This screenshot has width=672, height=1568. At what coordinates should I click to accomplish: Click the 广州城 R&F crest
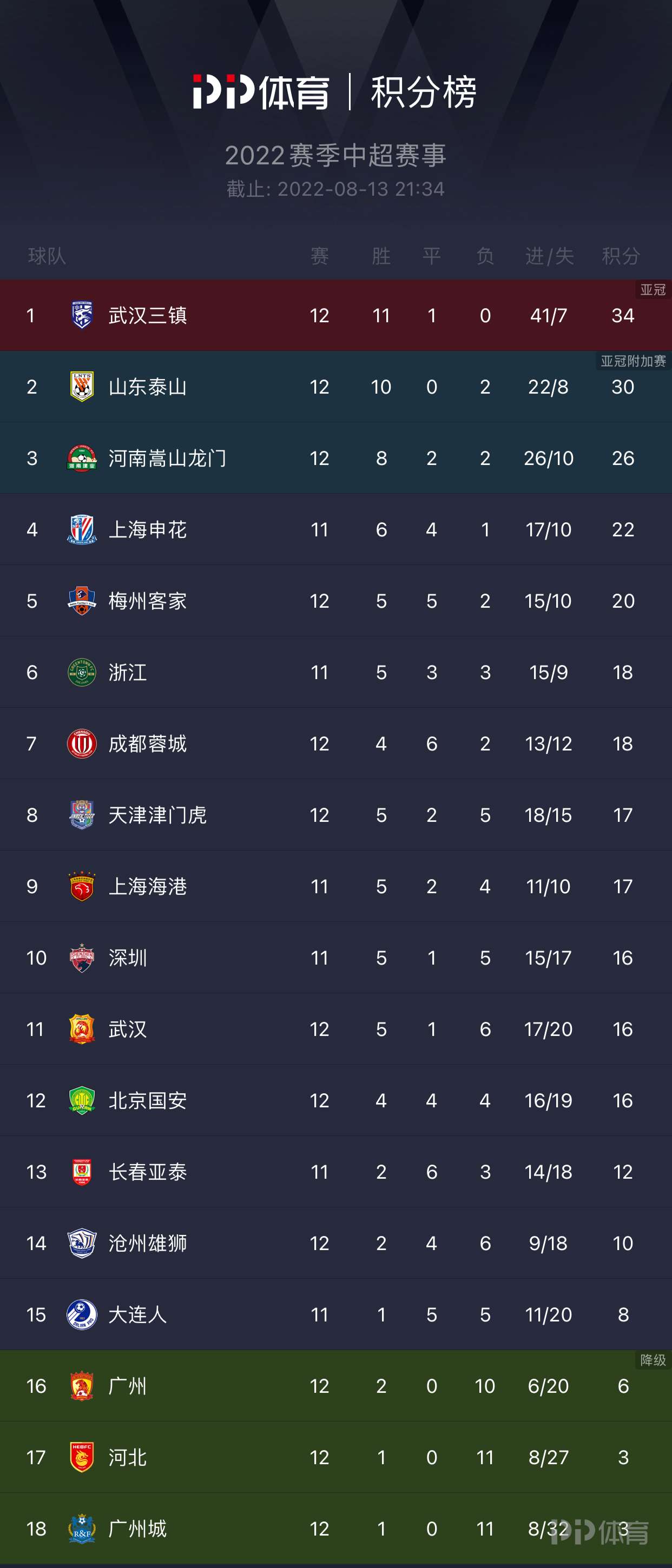(82, 1529)
